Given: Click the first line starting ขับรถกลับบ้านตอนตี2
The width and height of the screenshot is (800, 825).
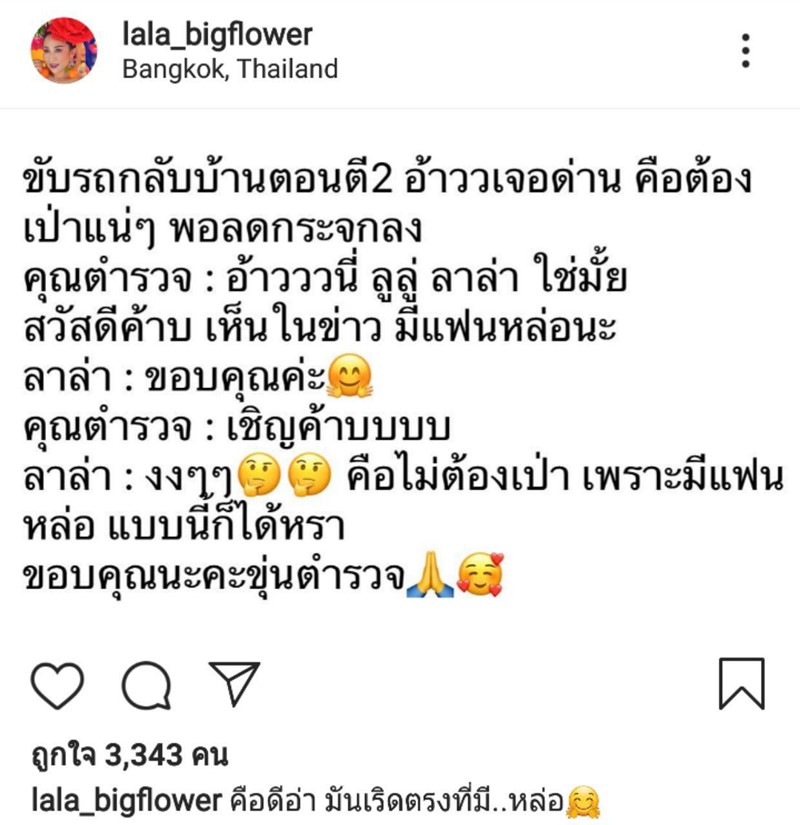Looking at the screenshot, I should [387, 179].
